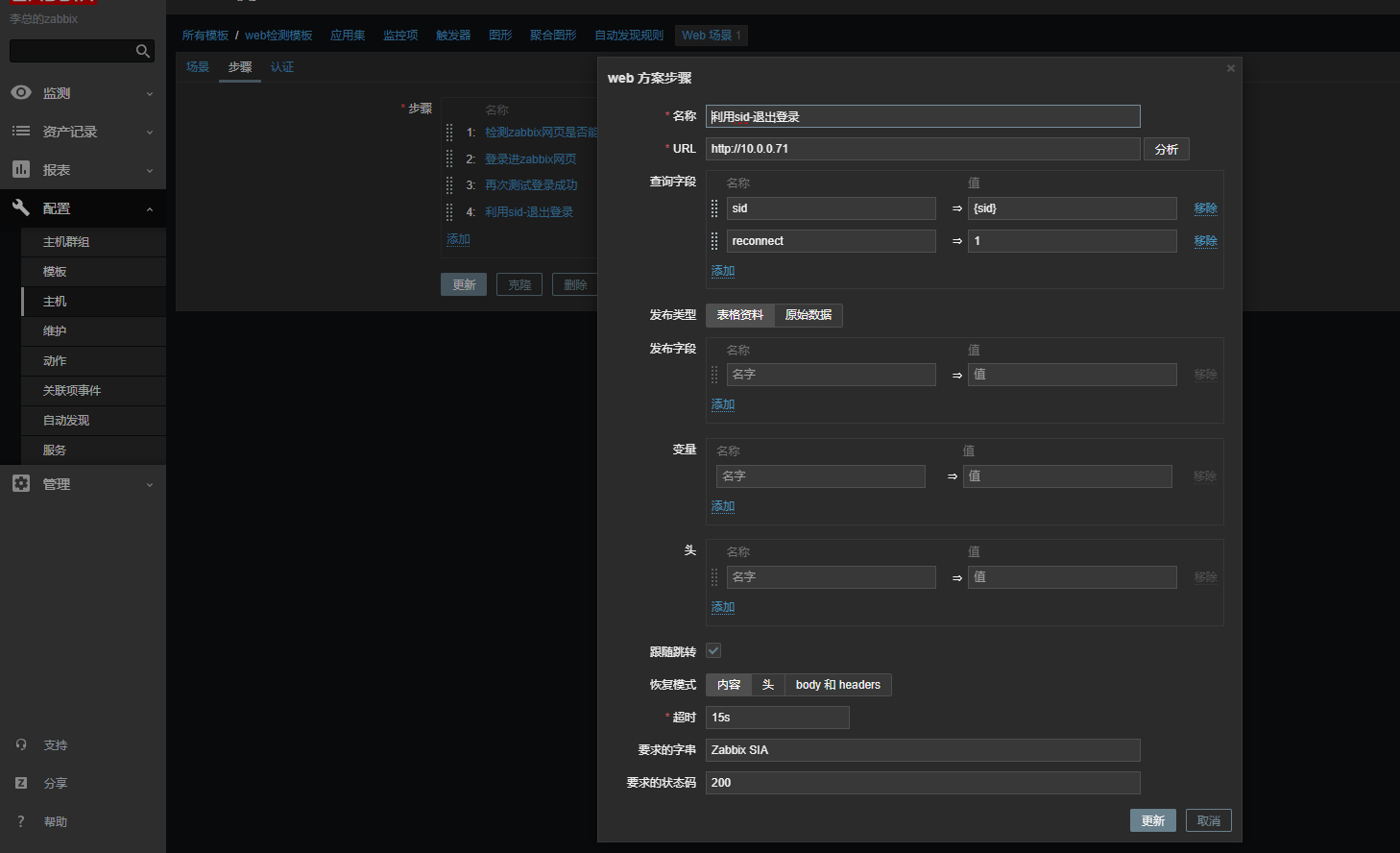Viewport: 1400px width, 853px height.
Task: Select body 和 headers retrieve mode
Action: coord(838,685)
